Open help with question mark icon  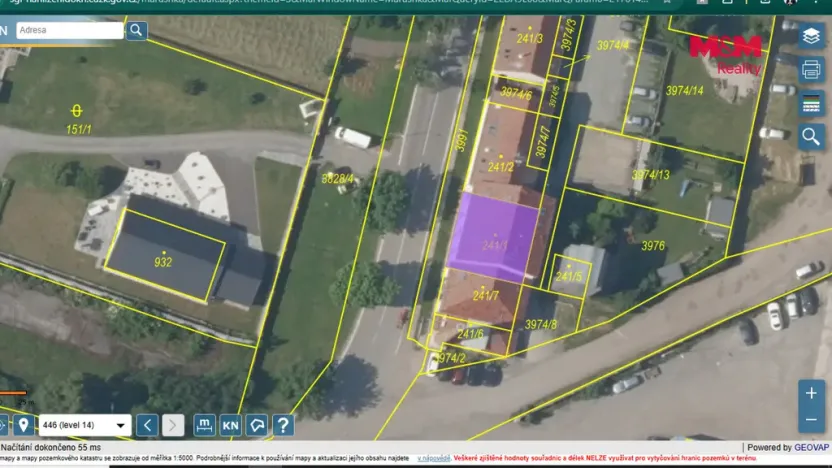coord(283,425)
